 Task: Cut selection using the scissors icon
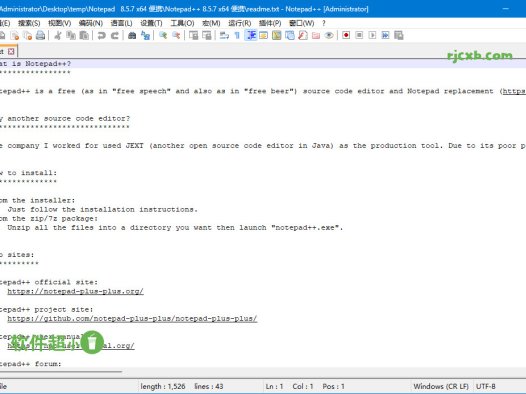coord(58,35)
